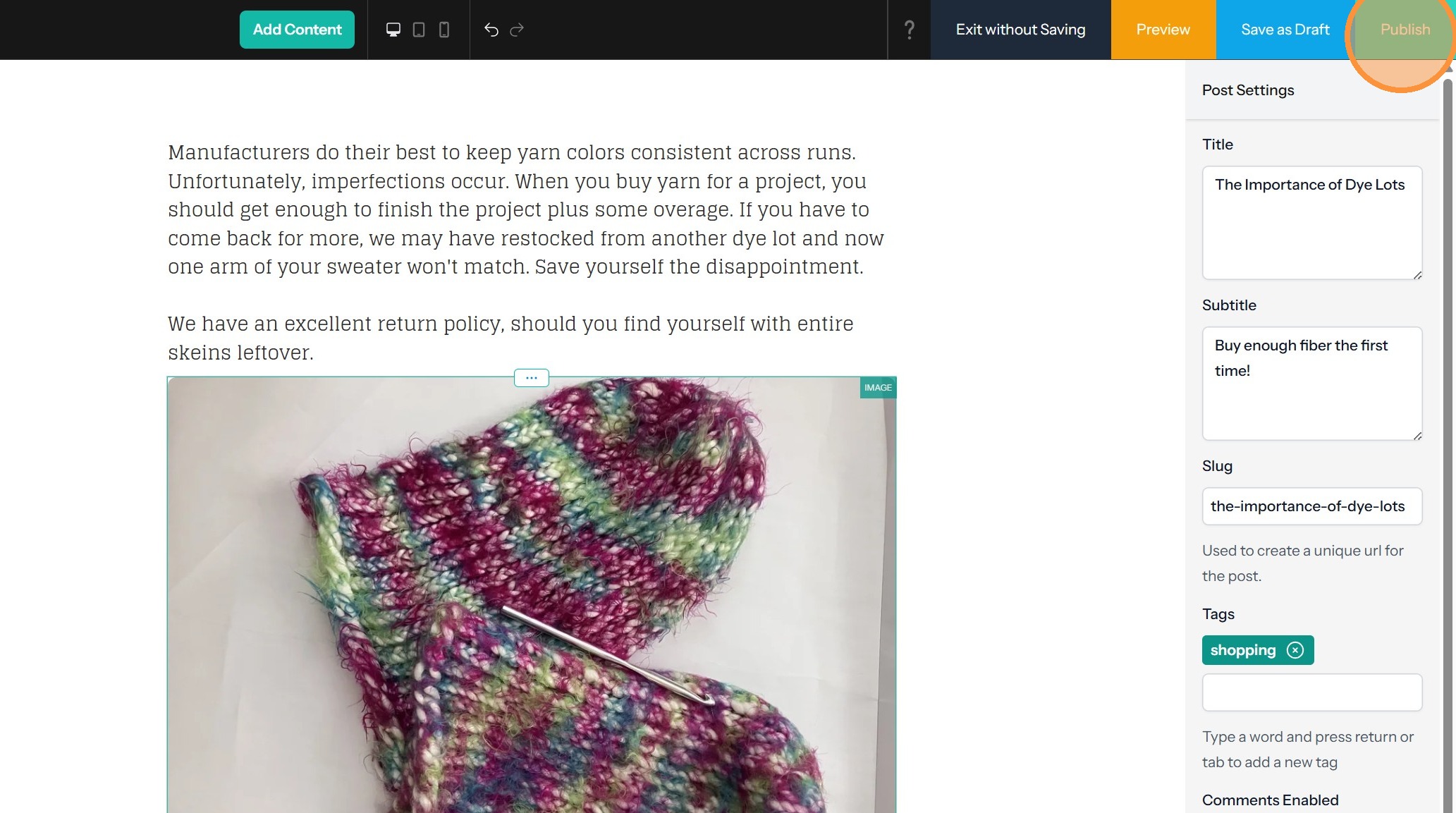Image resolution: width=1456 pixels, height=813 pixels.
Task: Click the dye lots paragraph text
Action: pyautogui.click(x=525, y=209)
